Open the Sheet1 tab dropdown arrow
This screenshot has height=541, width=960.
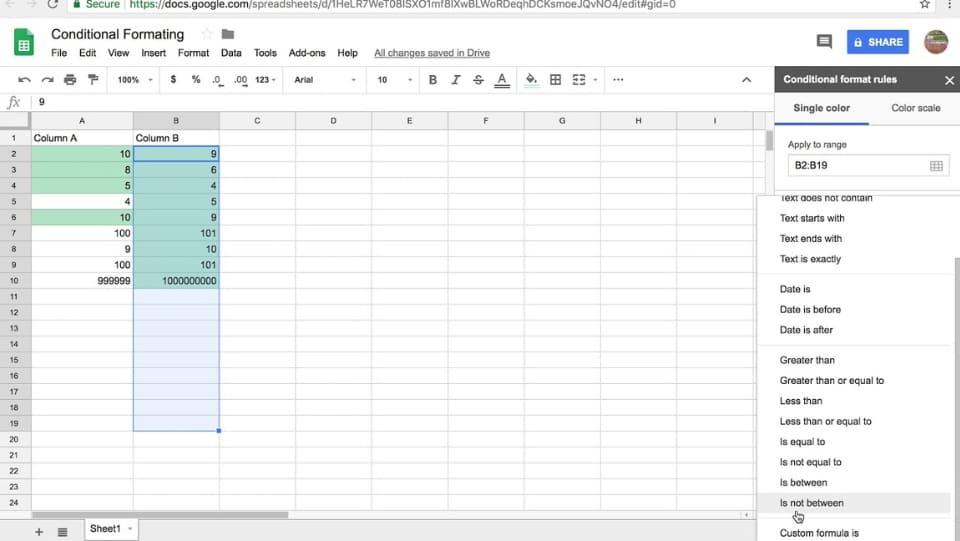pos(130,529)
